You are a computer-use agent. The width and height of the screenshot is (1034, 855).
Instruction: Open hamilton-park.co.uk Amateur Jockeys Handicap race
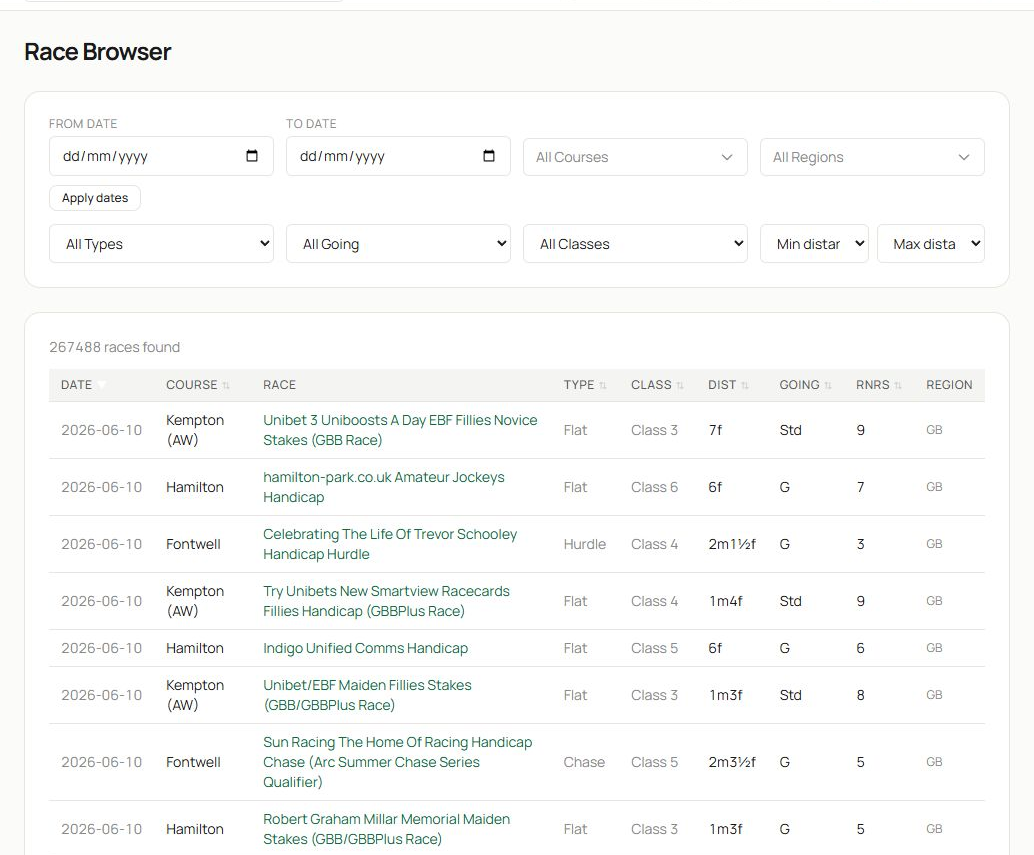coord(383,487)
